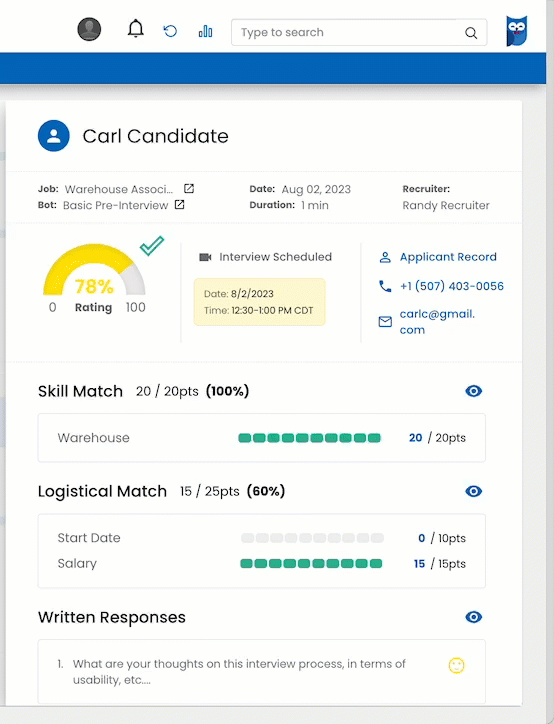
Task: Call +1 (507) 403-0056 link
Action: click(x=452, y=286)
